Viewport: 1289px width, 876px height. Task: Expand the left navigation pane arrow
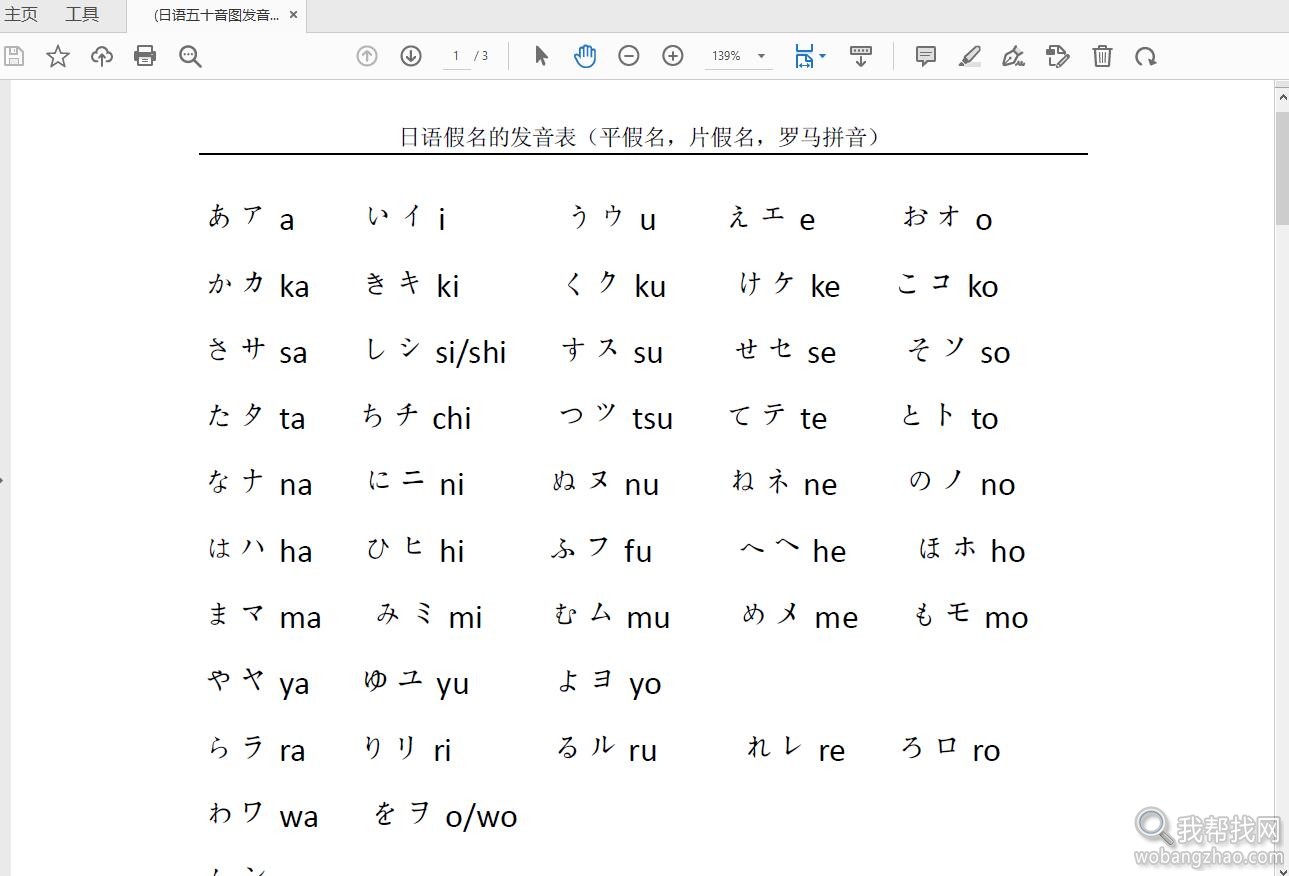tap(2, 480)
